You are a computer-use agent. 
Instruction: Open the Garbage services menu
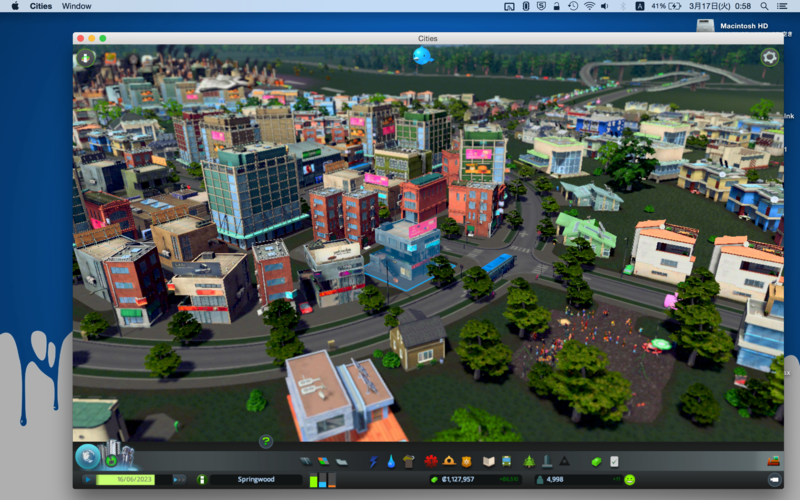pyautogui.click(x=408, y=462)
